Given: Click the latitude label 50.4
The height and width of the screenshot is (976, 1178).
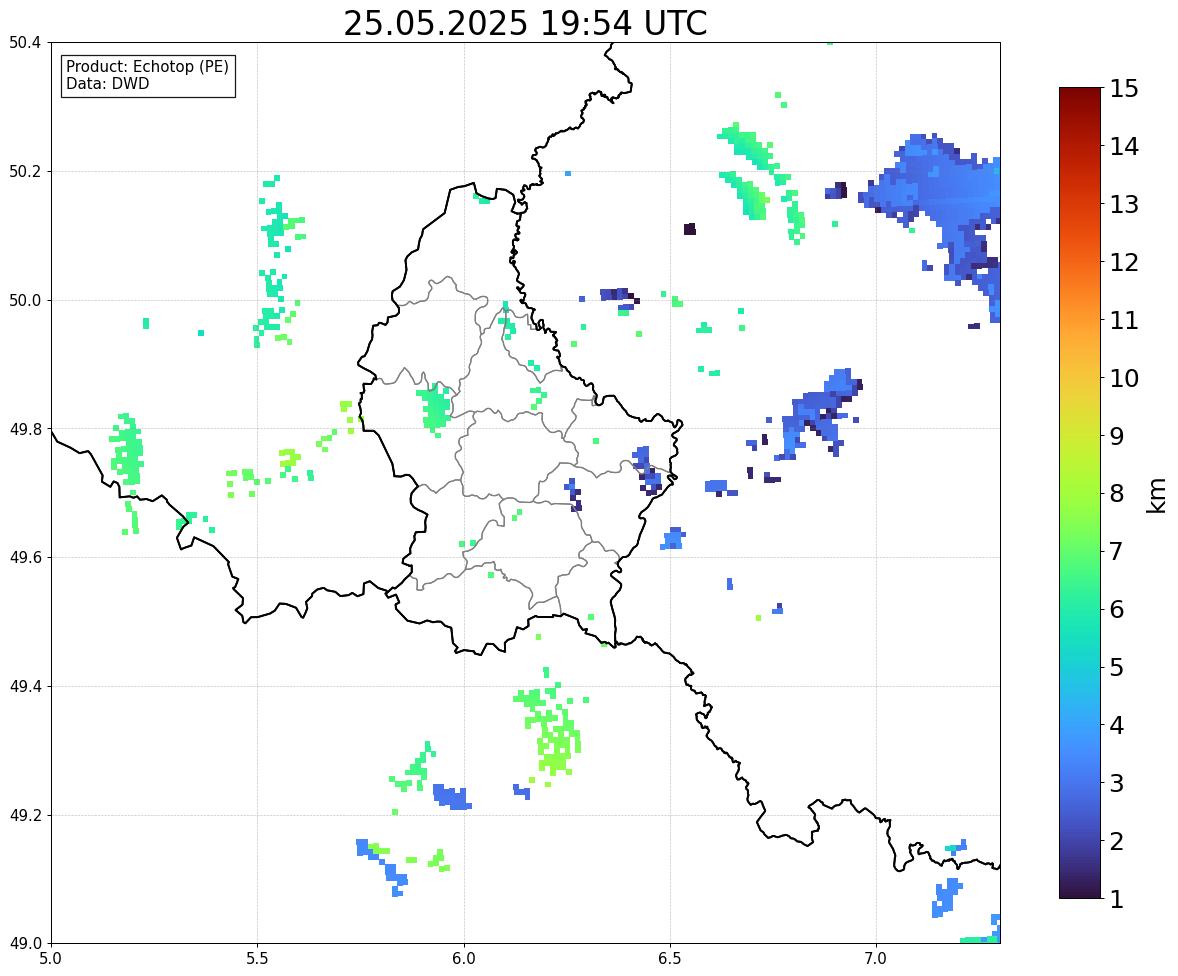Looking at the screenshot, I should click(x=25, y=43).
